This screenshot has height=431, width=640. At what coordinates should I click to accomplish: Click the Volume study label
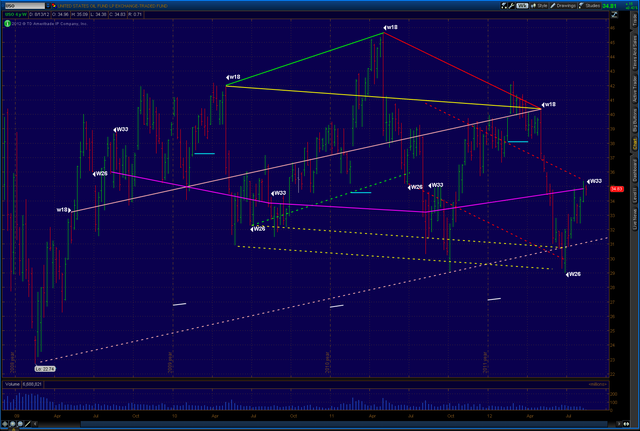[x=12, y=384]
